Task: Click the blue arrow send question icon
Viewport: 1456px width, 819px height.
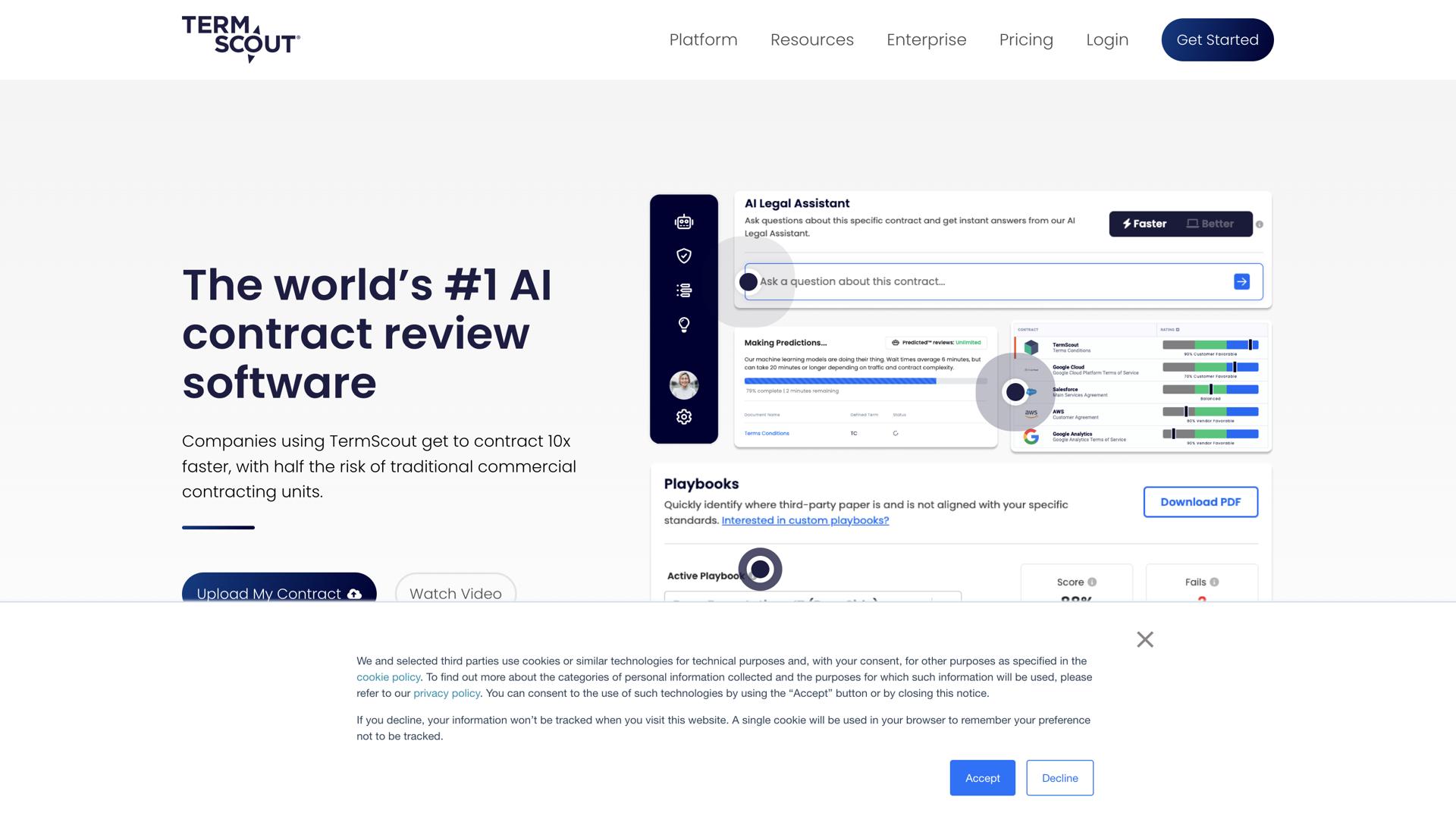Action: (1241, 282)
